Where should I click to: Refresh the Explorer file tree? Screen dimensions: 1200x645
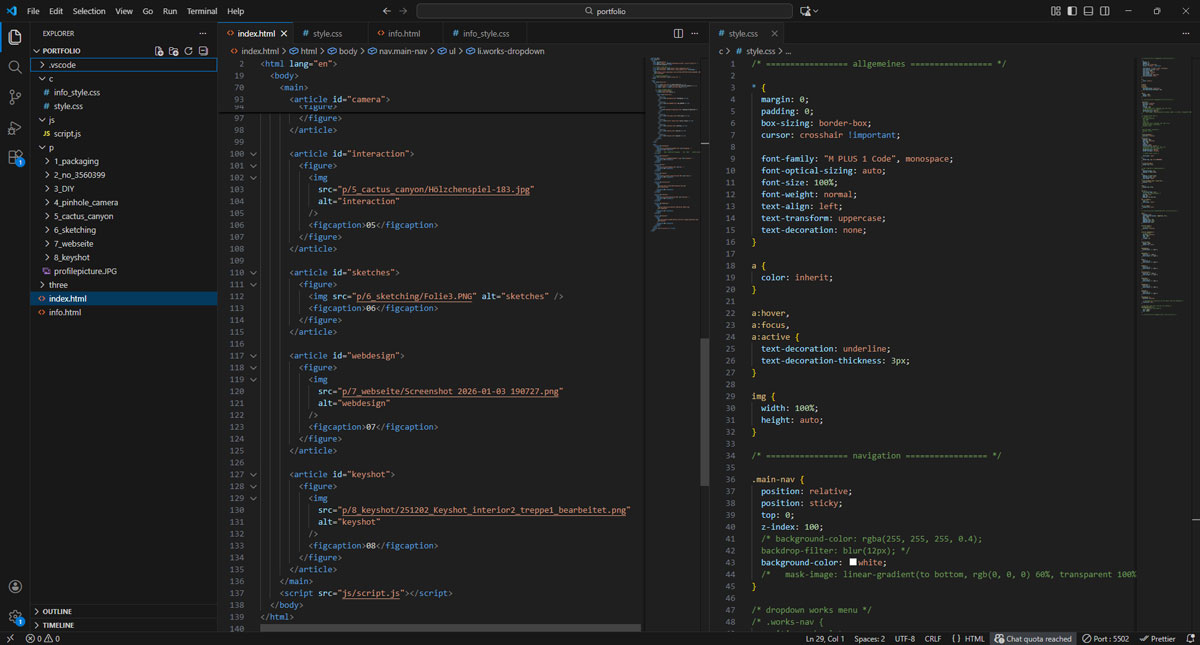coord(187,50)
